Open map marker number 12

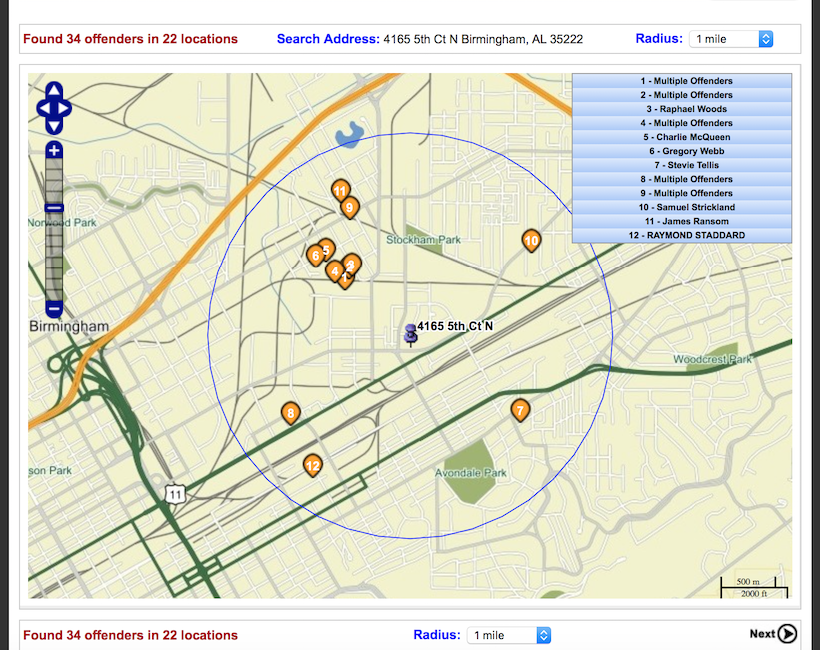(x=313, y=464)
